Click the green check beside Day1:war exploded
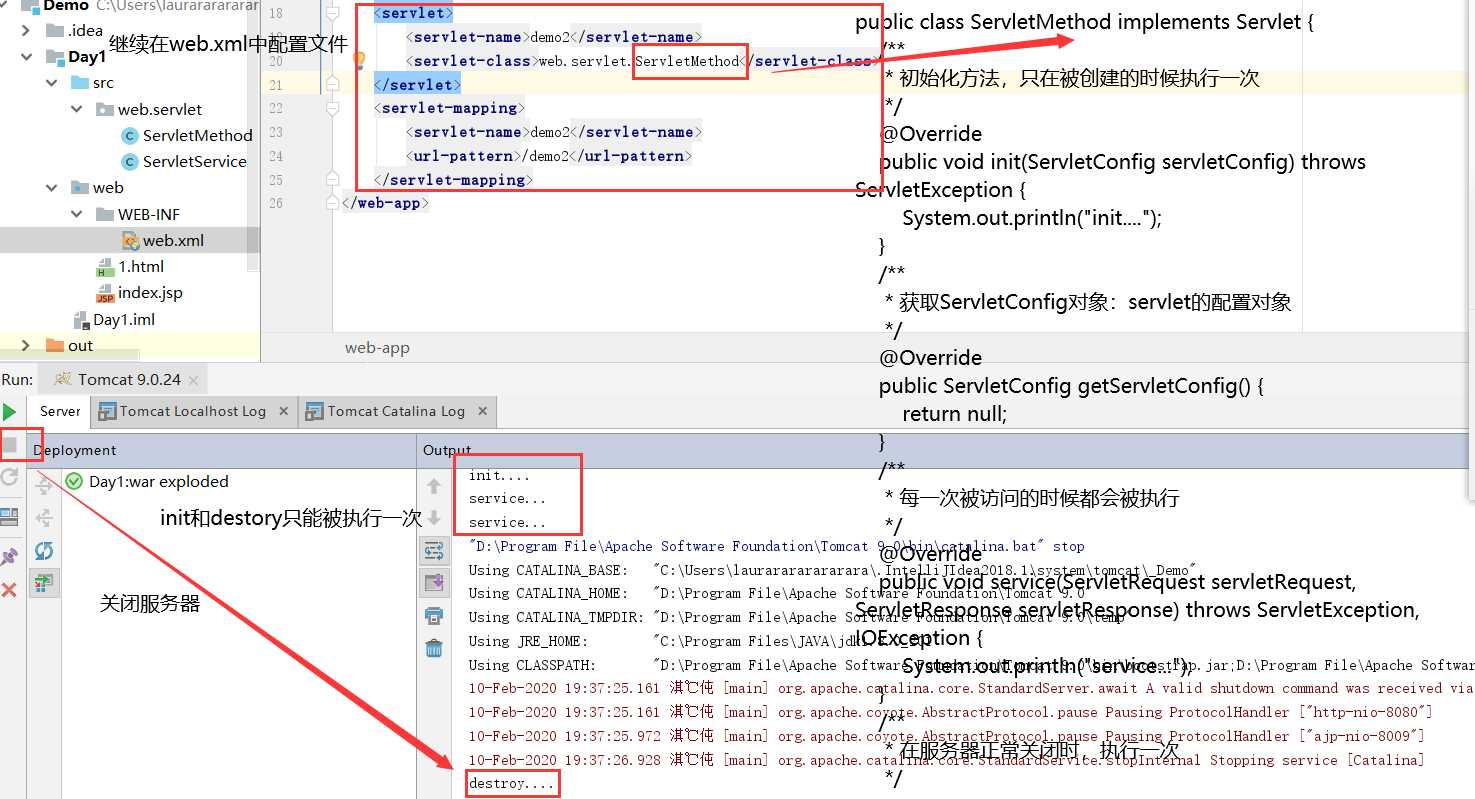 [x=74, y=481]
